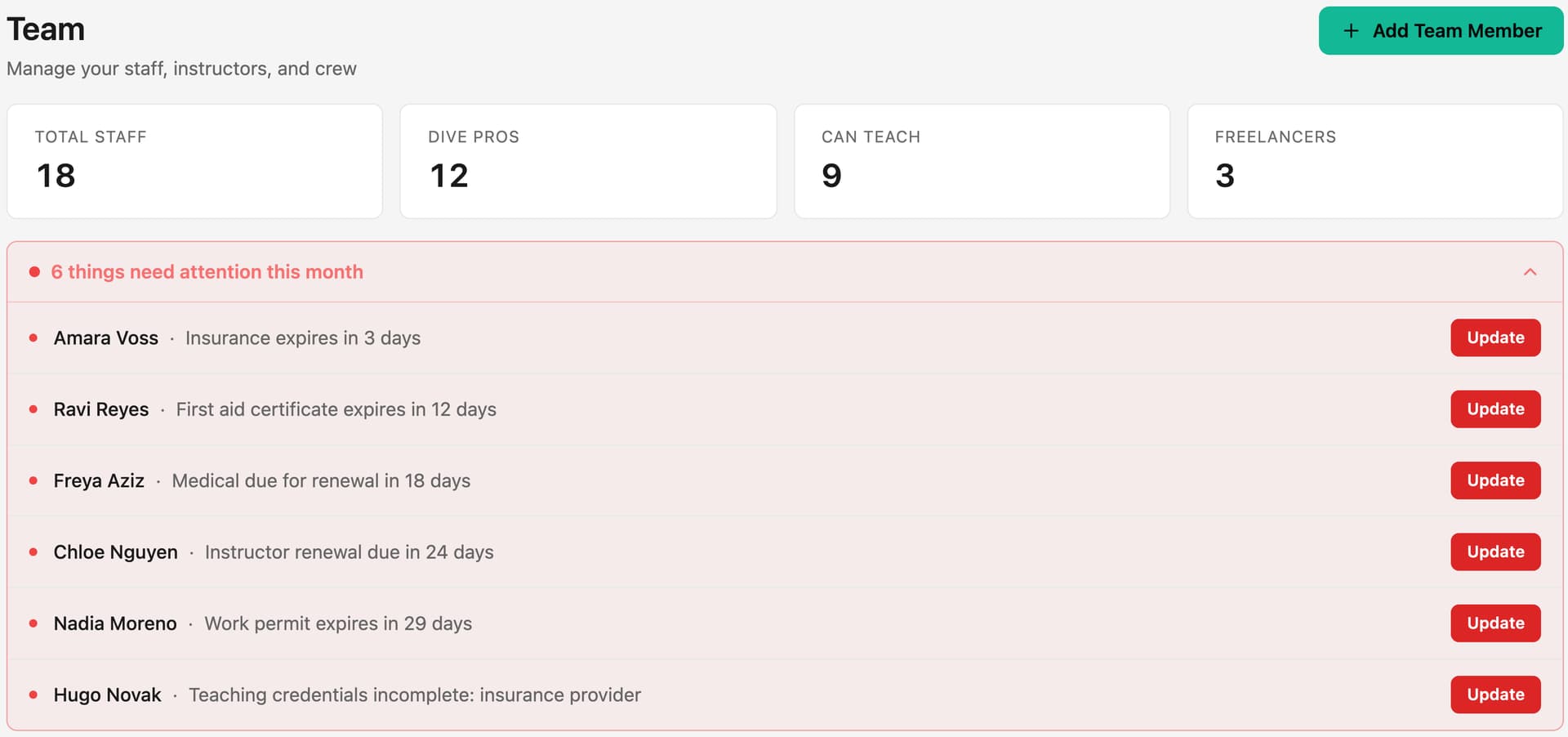The width and height of the screenshot is (1568, 737).
Task: Select the Can Teach stat card
Action: click(x=982, y=161)
